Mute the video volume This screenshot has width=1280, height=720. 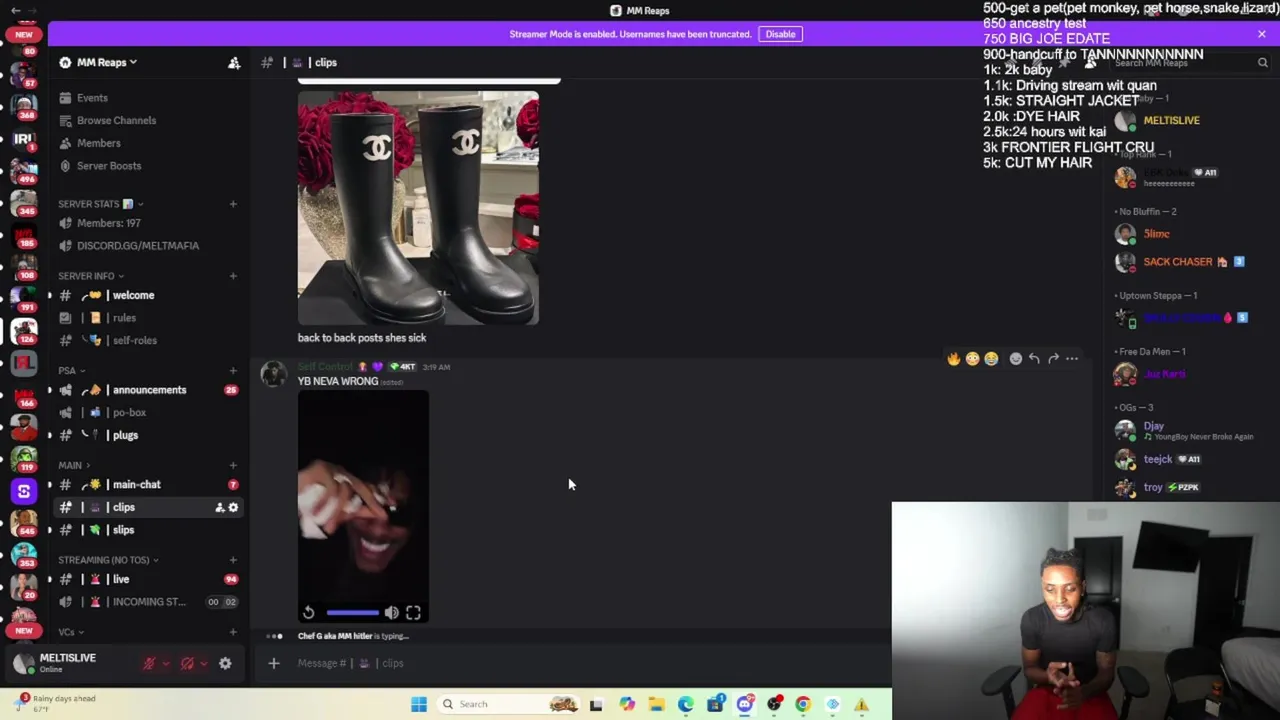pyautogui.click(x=392, y=613)
